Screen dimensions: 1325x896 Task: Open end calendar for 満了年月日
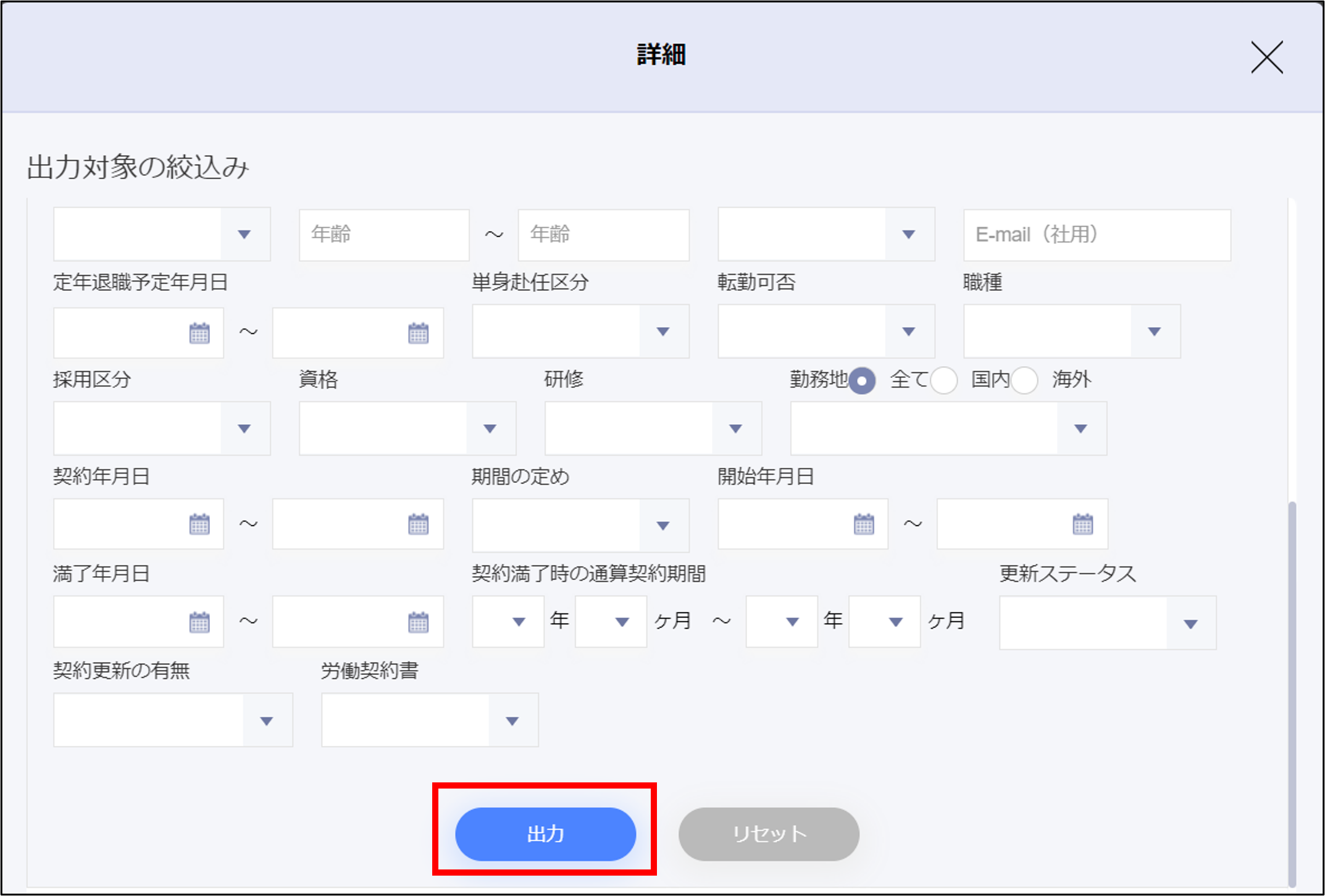418,622
